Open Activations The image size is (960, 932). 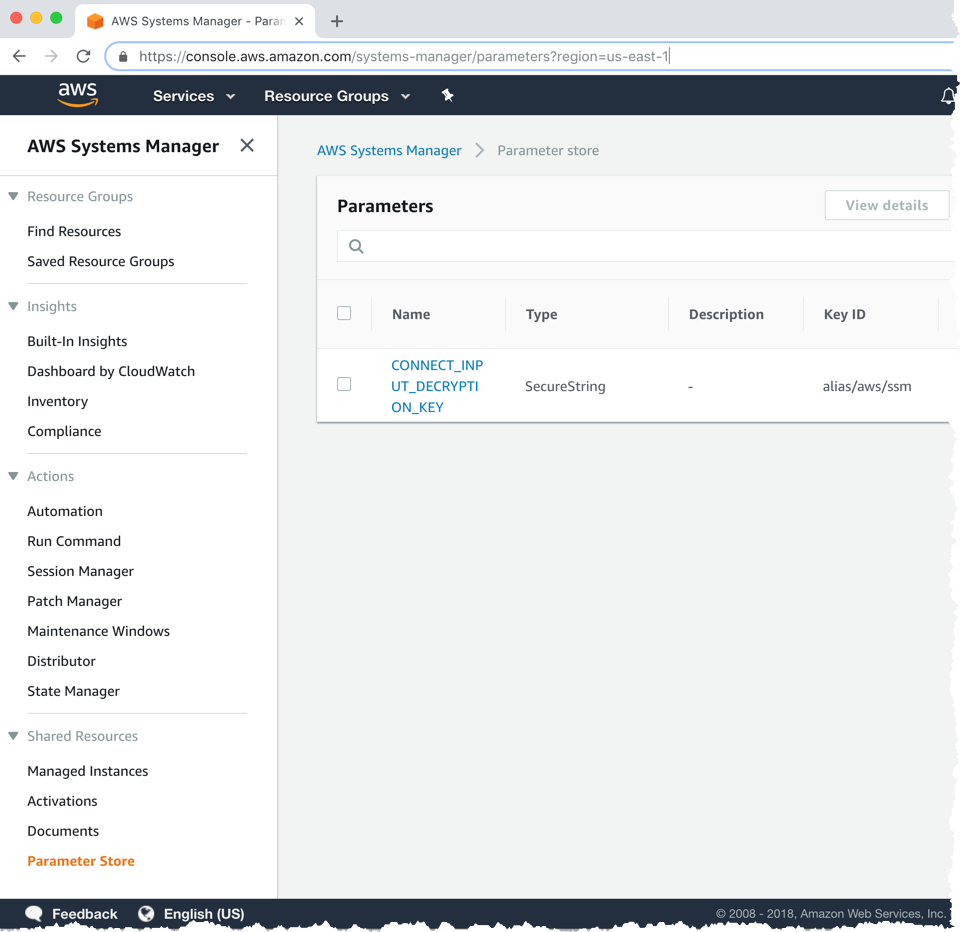point(62,801)
